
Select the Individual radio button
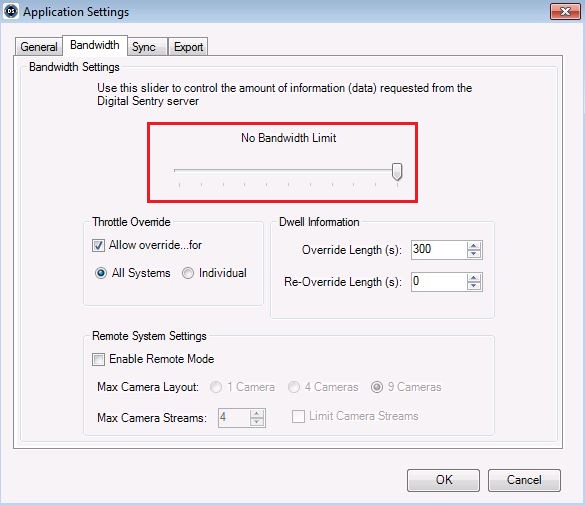(x=188, y=273)
